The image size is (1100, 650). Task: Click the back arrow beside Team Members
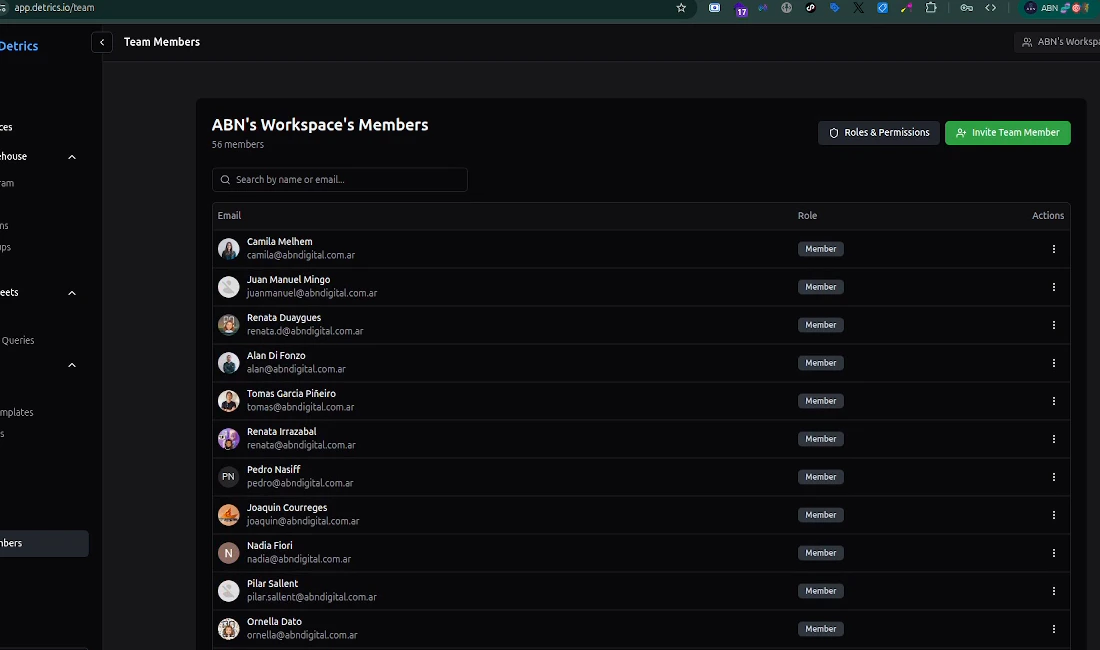click(x=101, y=42)
